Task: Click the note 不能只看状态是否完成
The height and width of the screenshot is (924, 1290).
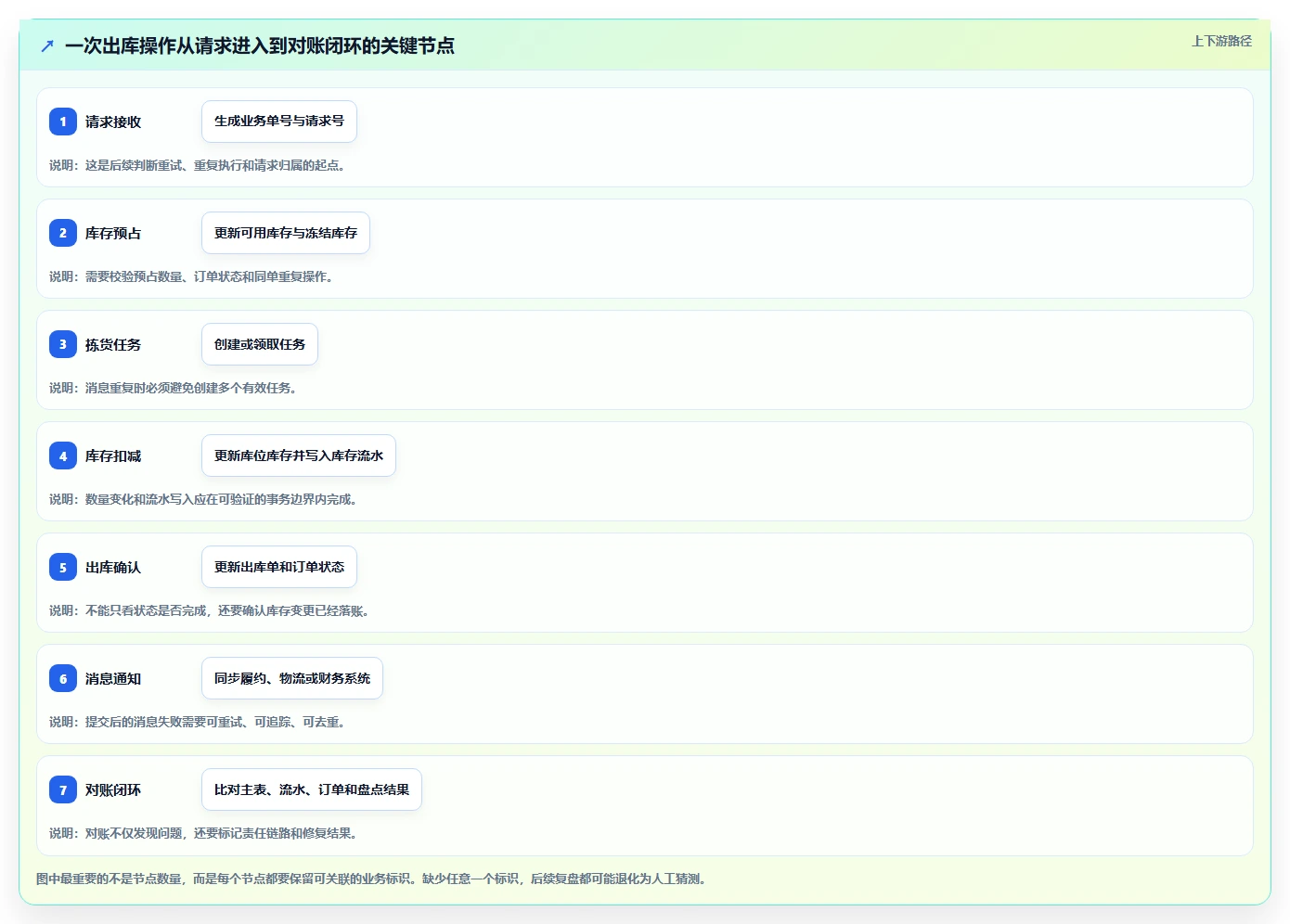Action: click(x=146, y=610)
